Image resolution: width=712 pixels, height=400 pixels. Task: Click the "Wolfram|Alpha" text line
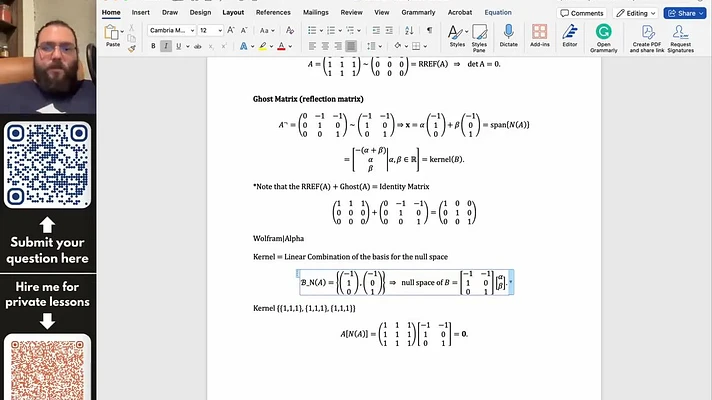coord(278,238)
